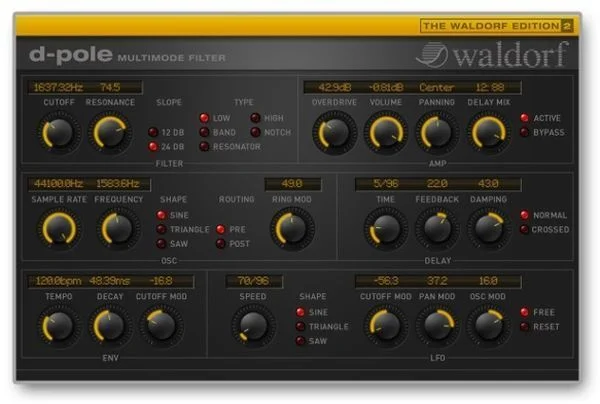Adjust the Sample Rate knob
The width and height of the screenshot is (600, 404).
pos(59,229)
